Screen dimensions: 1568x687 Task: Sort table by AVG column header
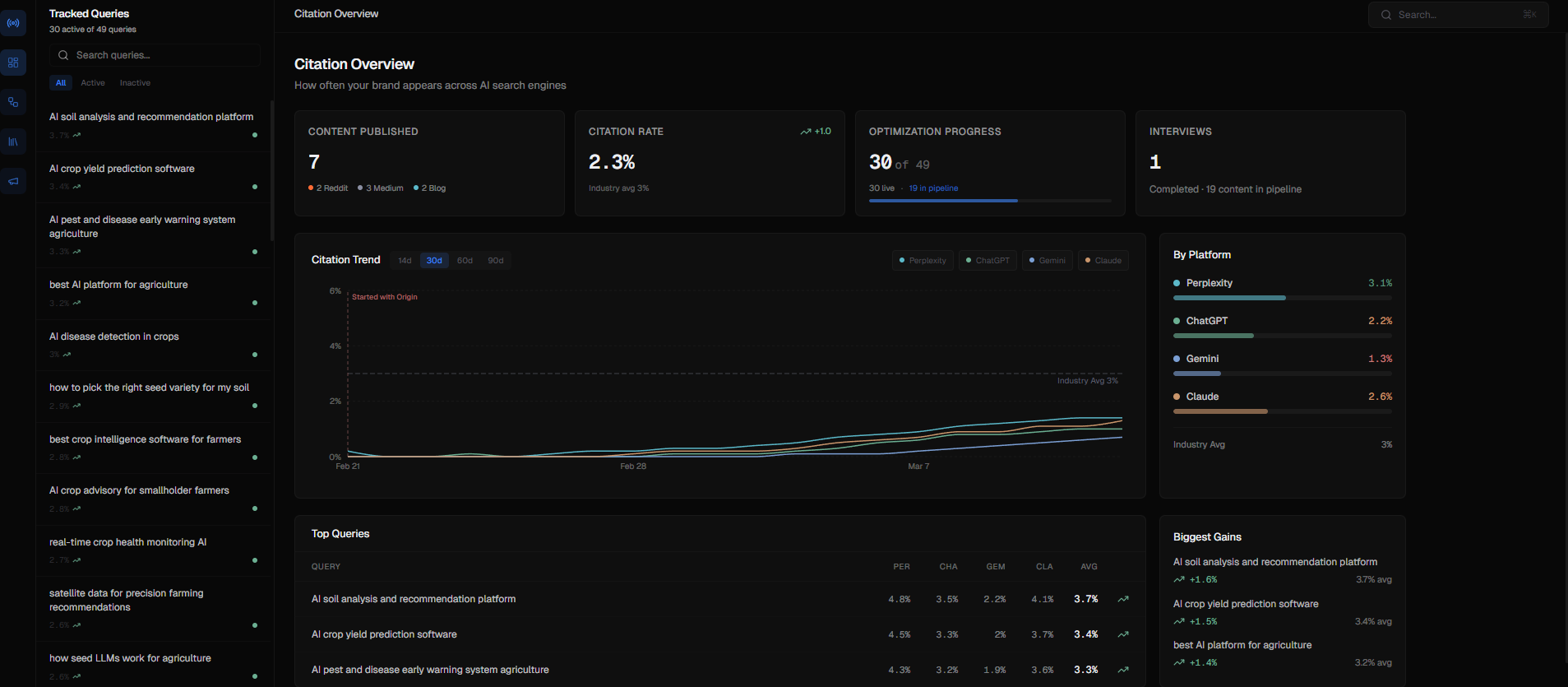click(1089, 567)
